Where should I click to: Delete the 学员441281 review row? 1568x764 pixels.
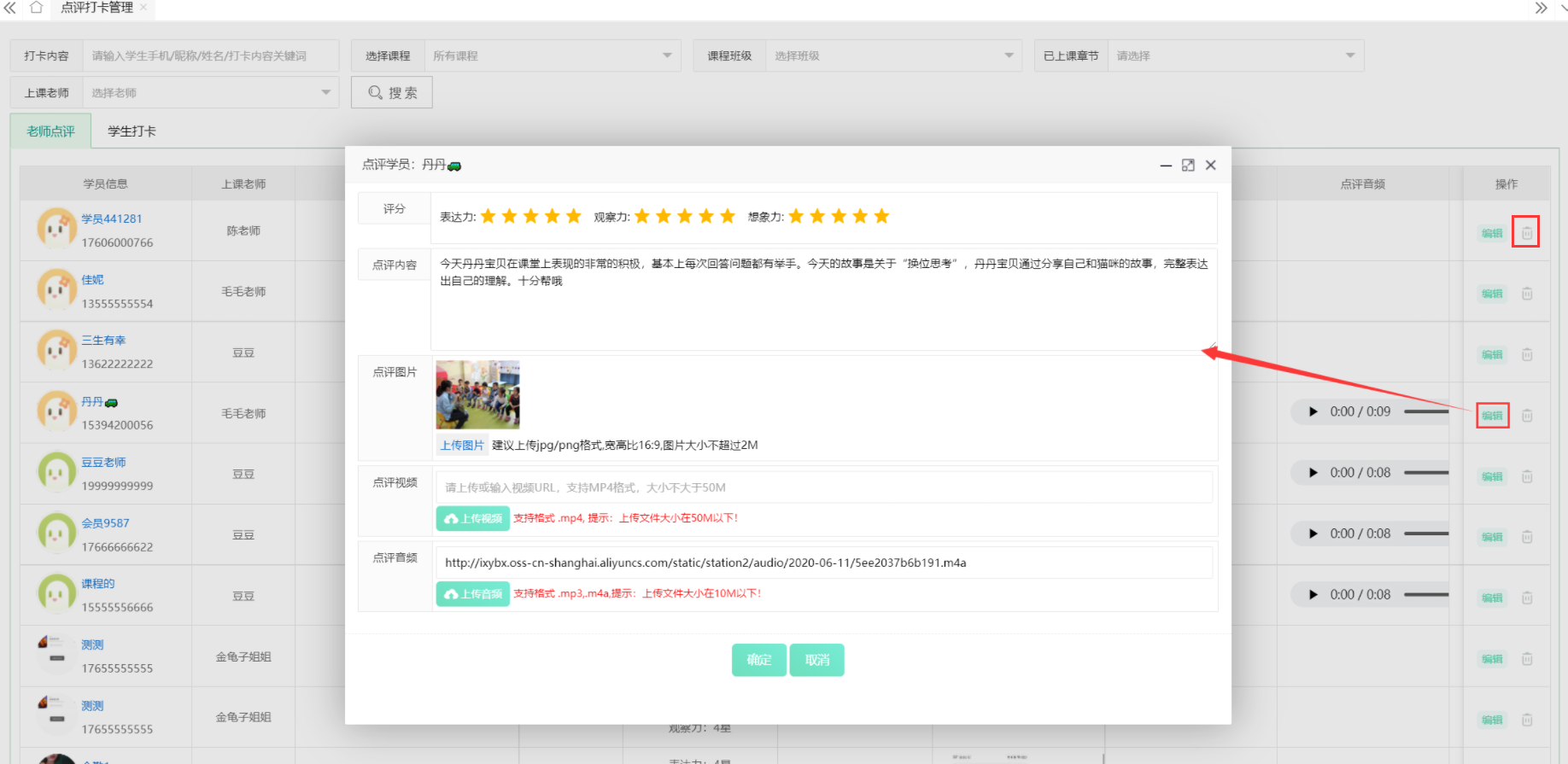pyautogui.click(x=1526, y=232)
